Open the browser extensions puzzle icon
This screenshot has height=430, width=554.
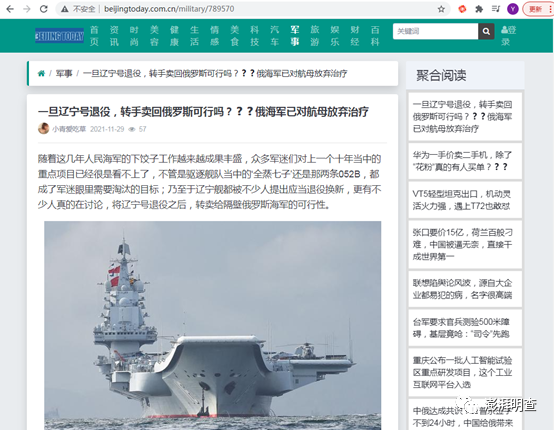[x=479, y=9]
